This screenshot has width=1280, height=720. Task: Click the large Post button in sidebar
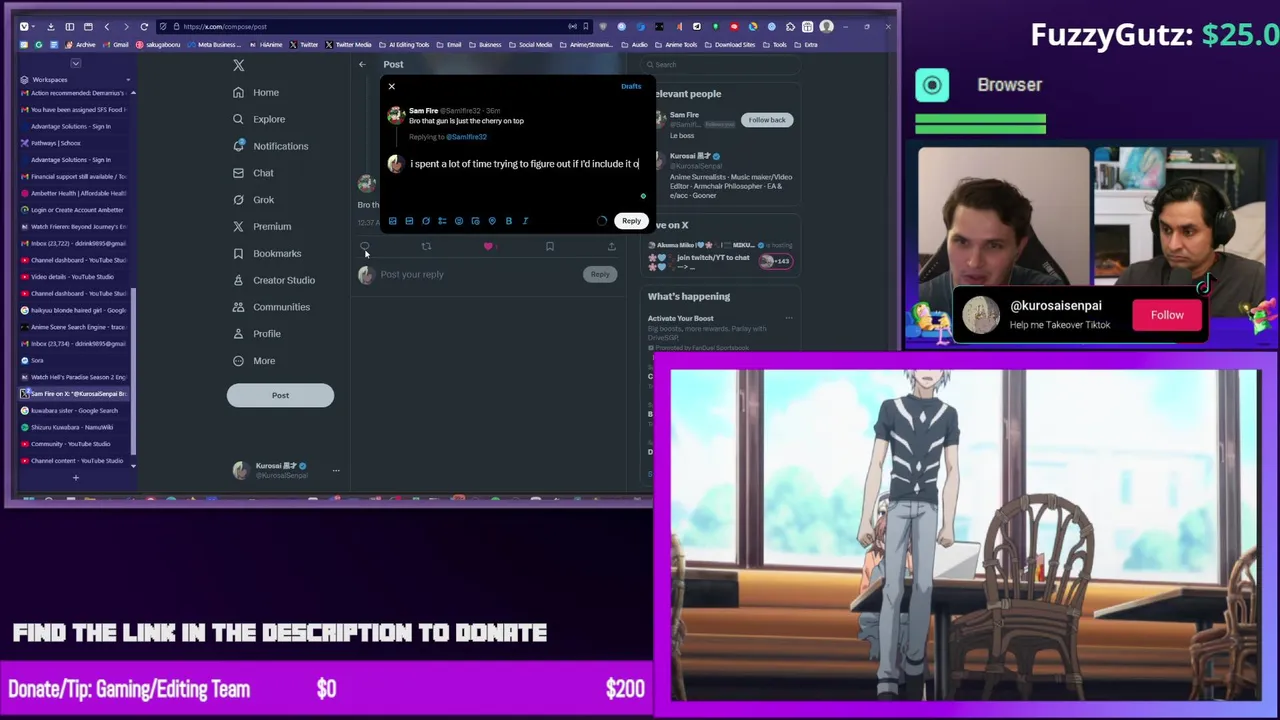pyautogui.click(x=280, y=395)
